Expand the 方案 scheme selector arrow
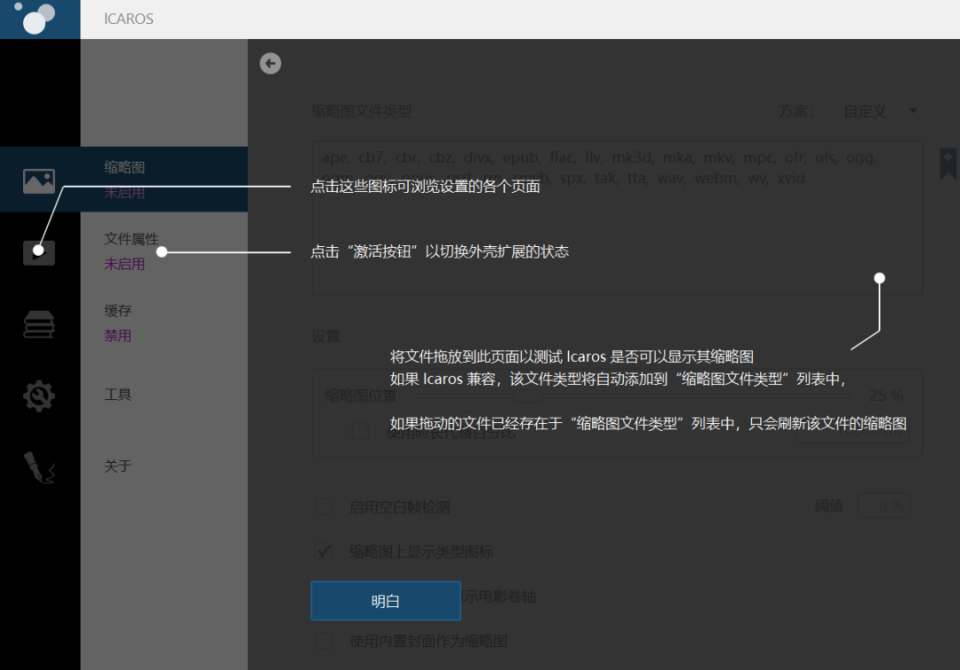The height and width of the screenshot is (670, 960). [x=911, y=111]
